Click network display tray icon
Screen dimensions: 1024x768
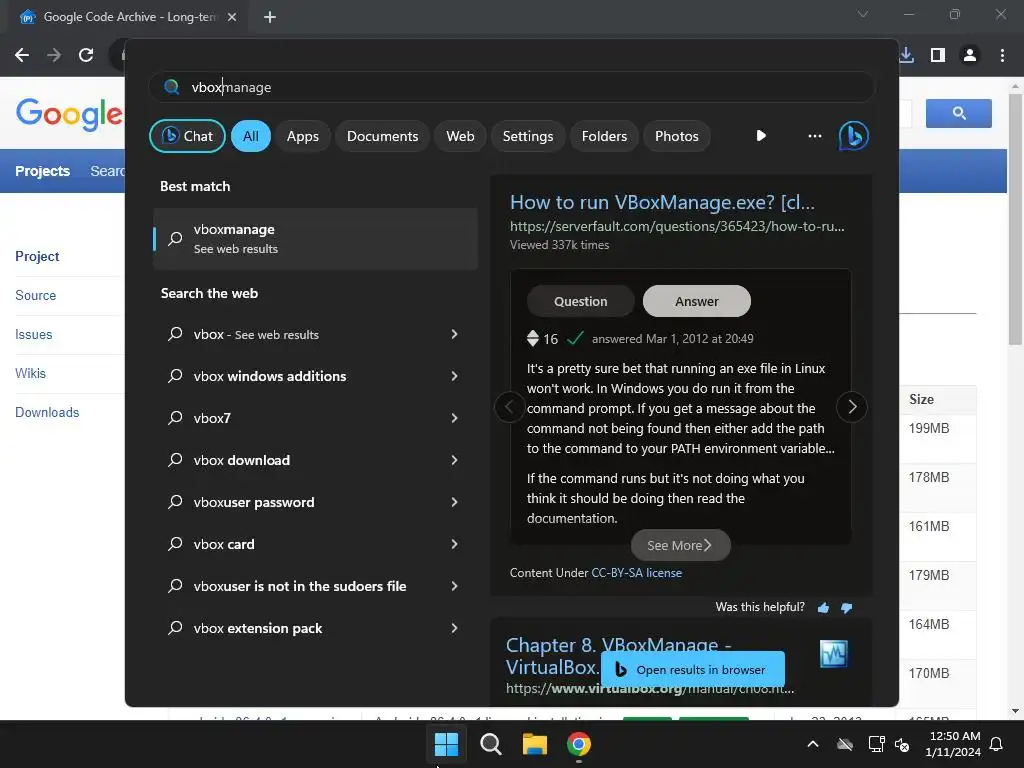point(876,744)
